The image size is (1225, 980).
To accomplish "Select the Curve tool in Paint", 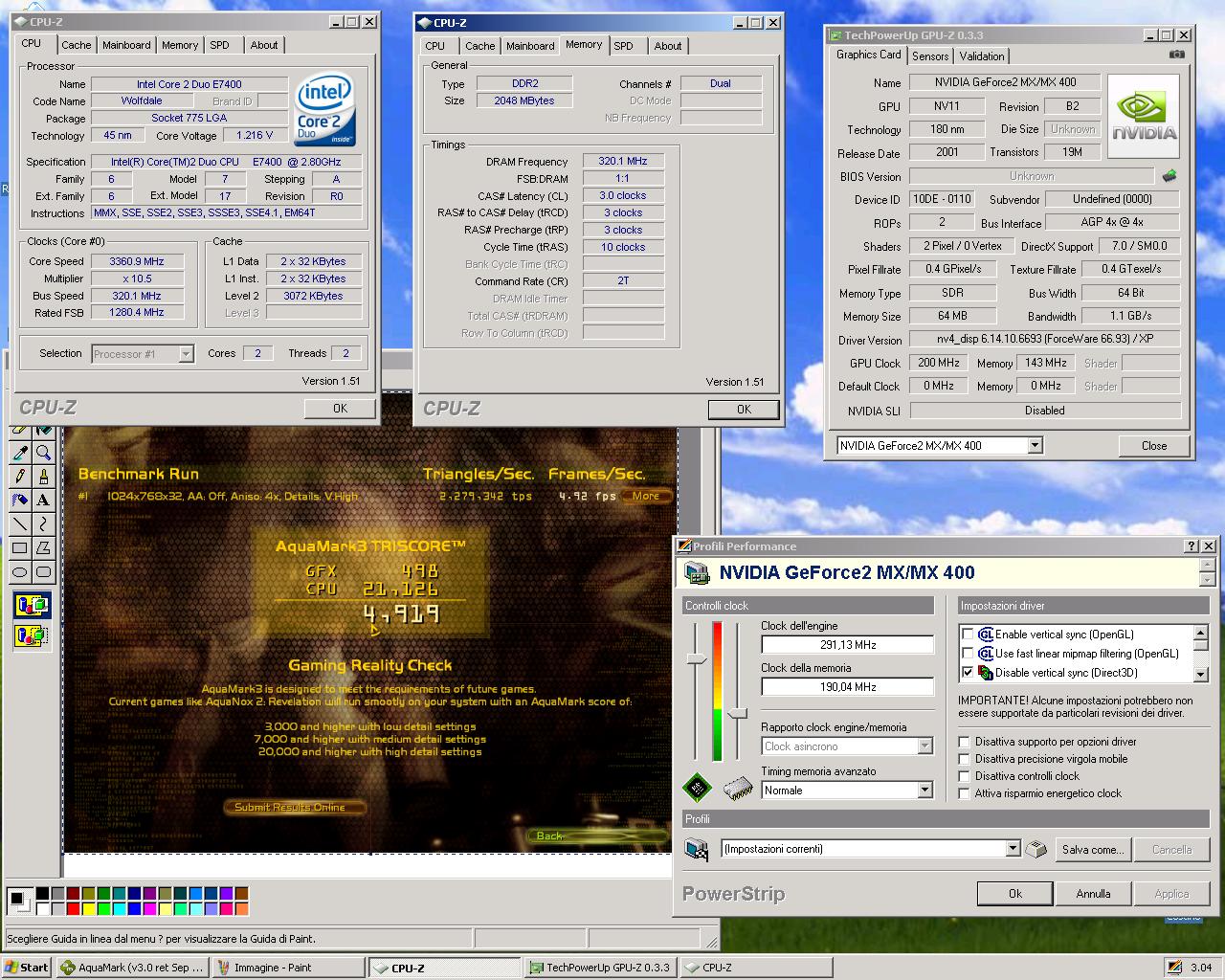I will (x=43, y=523).
